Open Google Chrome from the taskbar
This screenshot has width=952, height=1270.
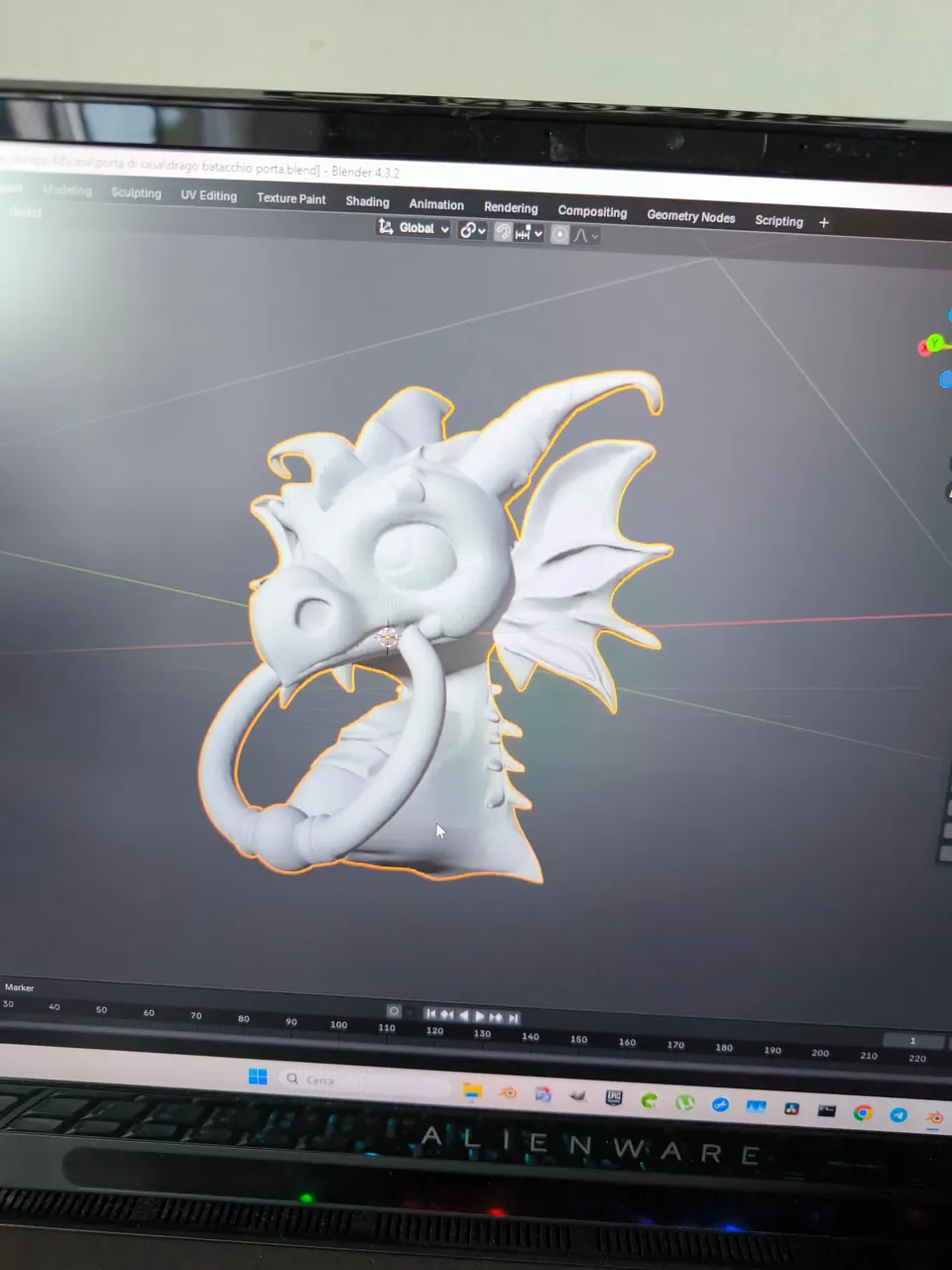click(x=863, y=1113)
